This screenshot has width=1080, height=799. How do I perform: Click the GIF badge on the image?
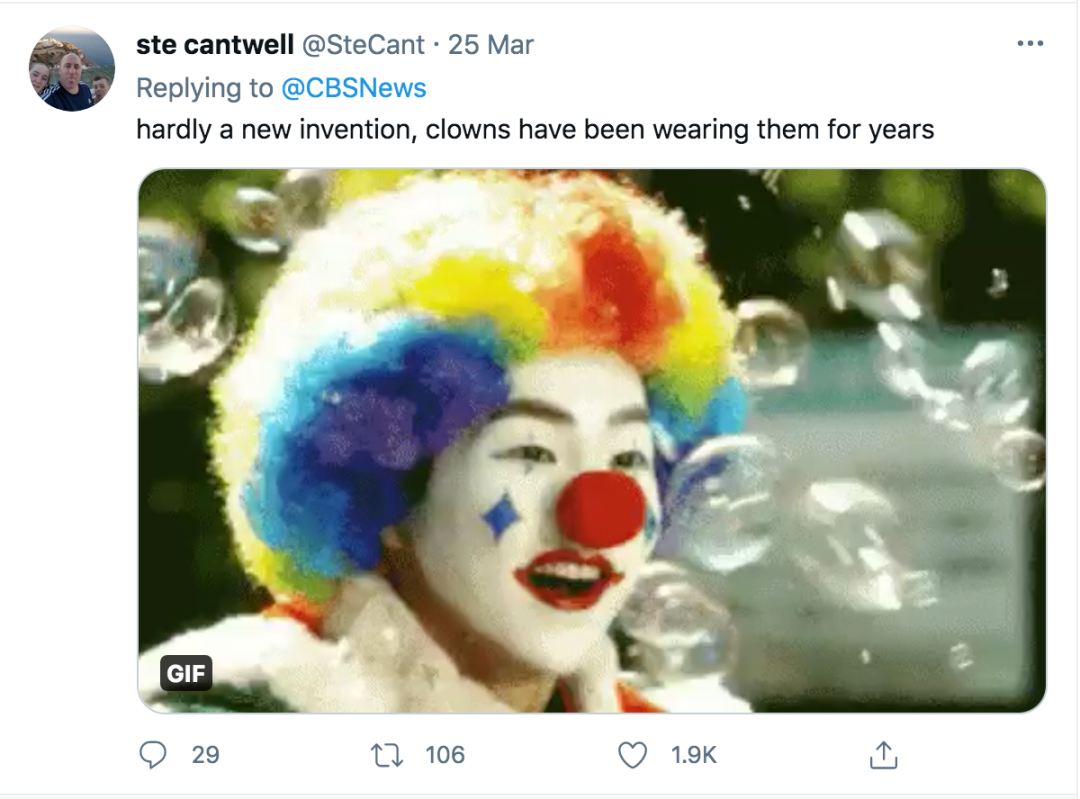tap(186, 673)
